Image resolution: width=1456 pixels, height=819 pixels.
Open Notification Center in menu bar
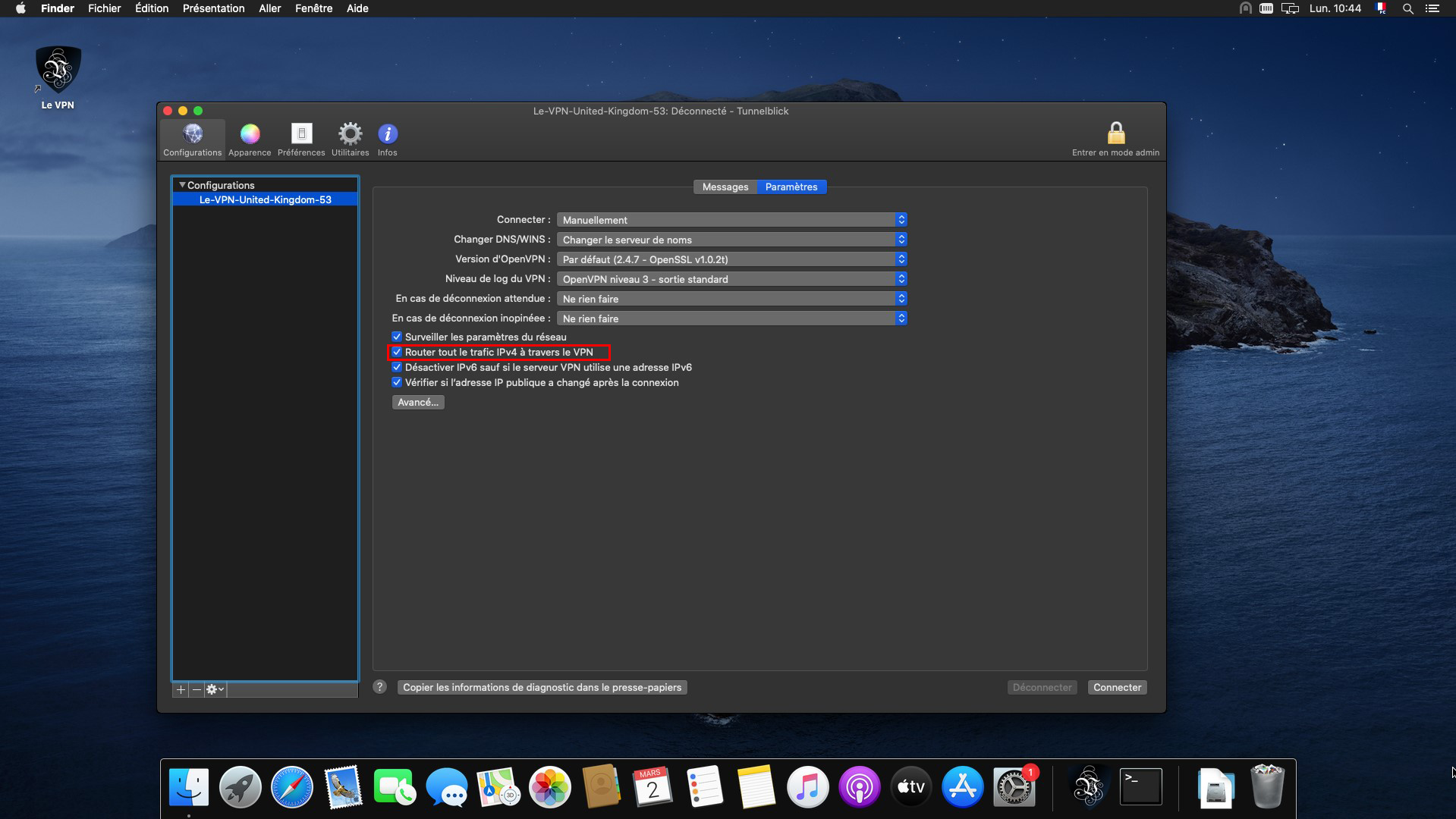click(x=1432, y=8)
